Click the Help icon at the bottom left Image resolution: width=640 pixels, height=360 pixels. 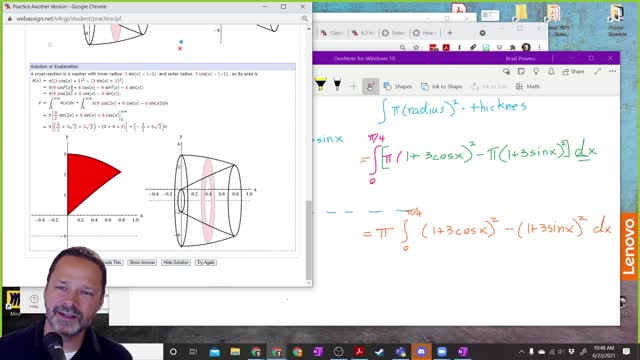click(x=34, y=301)
